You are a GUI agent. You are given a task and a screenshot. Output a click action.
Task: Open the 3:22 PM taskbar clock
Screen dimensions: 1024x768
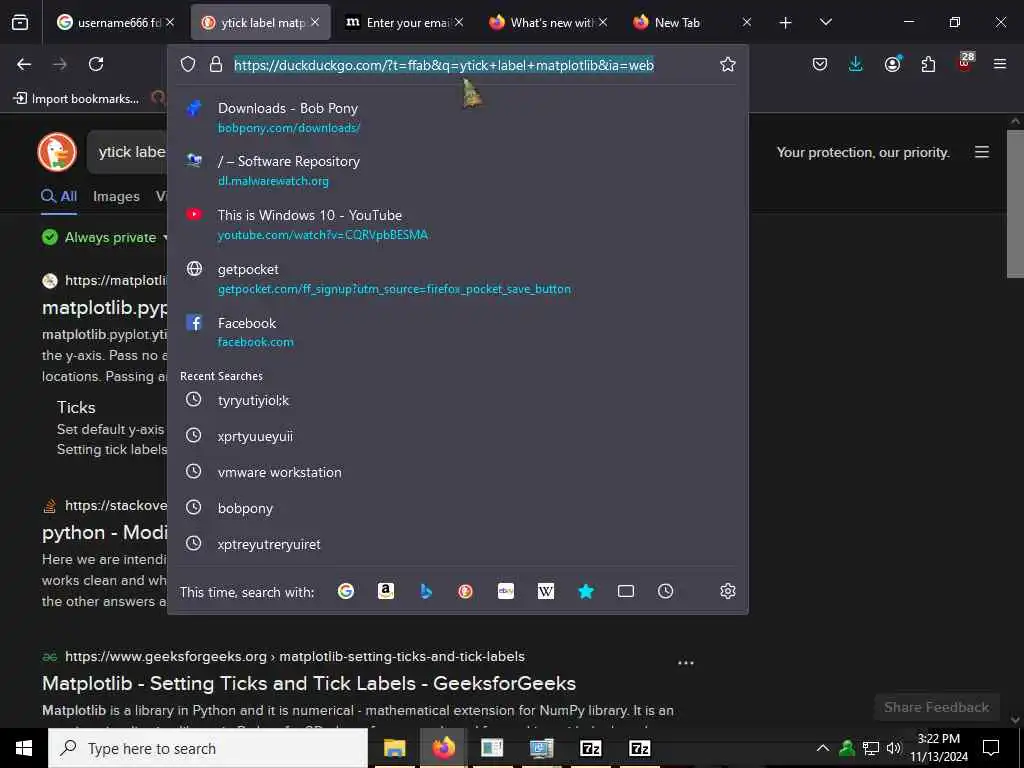point(938,748)
